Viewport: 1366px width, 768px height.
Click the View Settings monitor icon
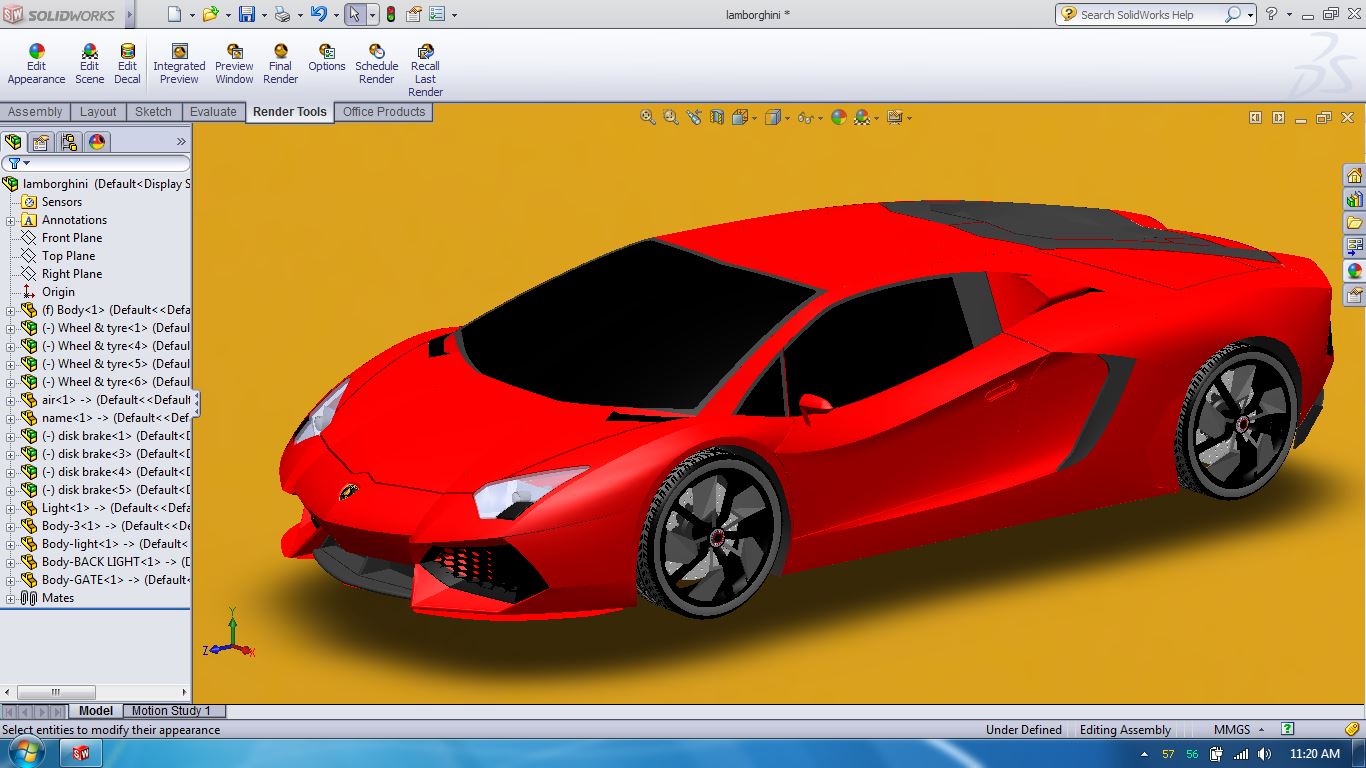(895, 117)
